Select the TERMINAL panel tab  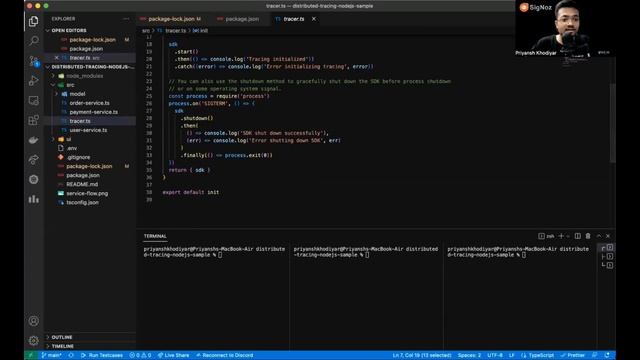click(x=155, y=236)
